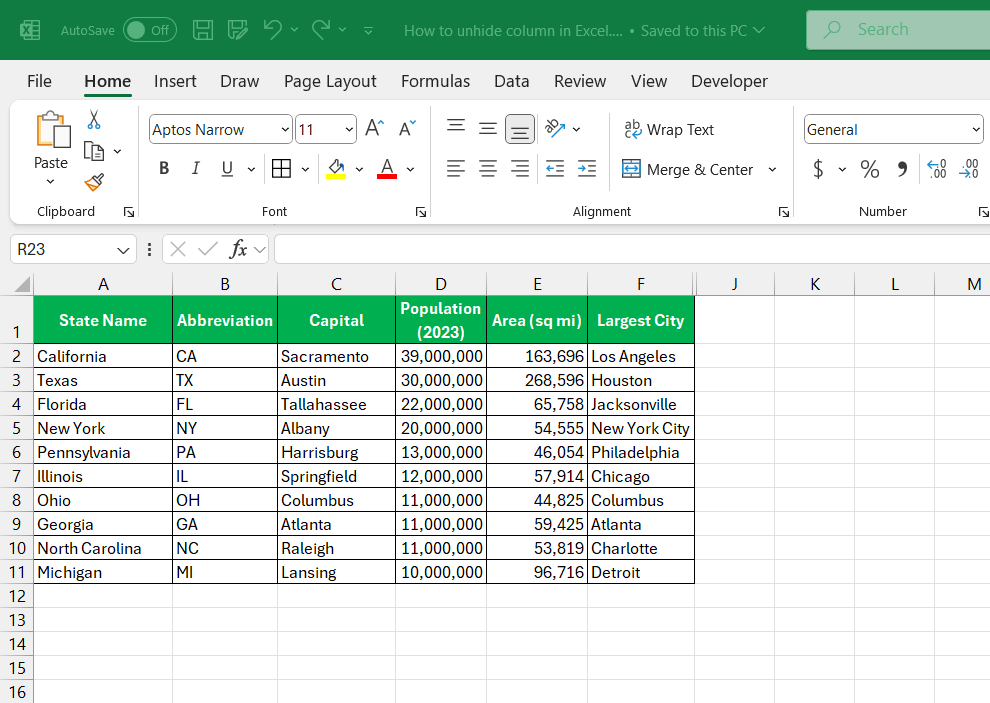Screen dimensions: 990x703
Task: Decrease the indent
Action: pyautogui.click(x=555, y=169)
